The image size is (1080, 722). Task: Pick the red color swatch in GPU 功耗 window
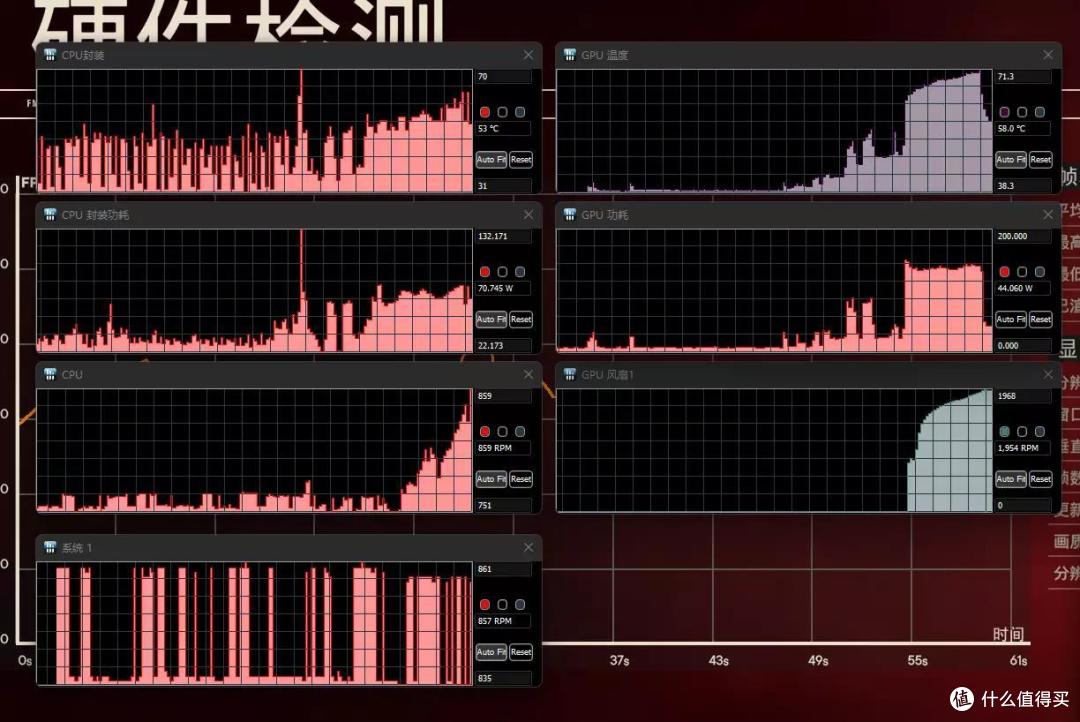[x=1004, y=272]
